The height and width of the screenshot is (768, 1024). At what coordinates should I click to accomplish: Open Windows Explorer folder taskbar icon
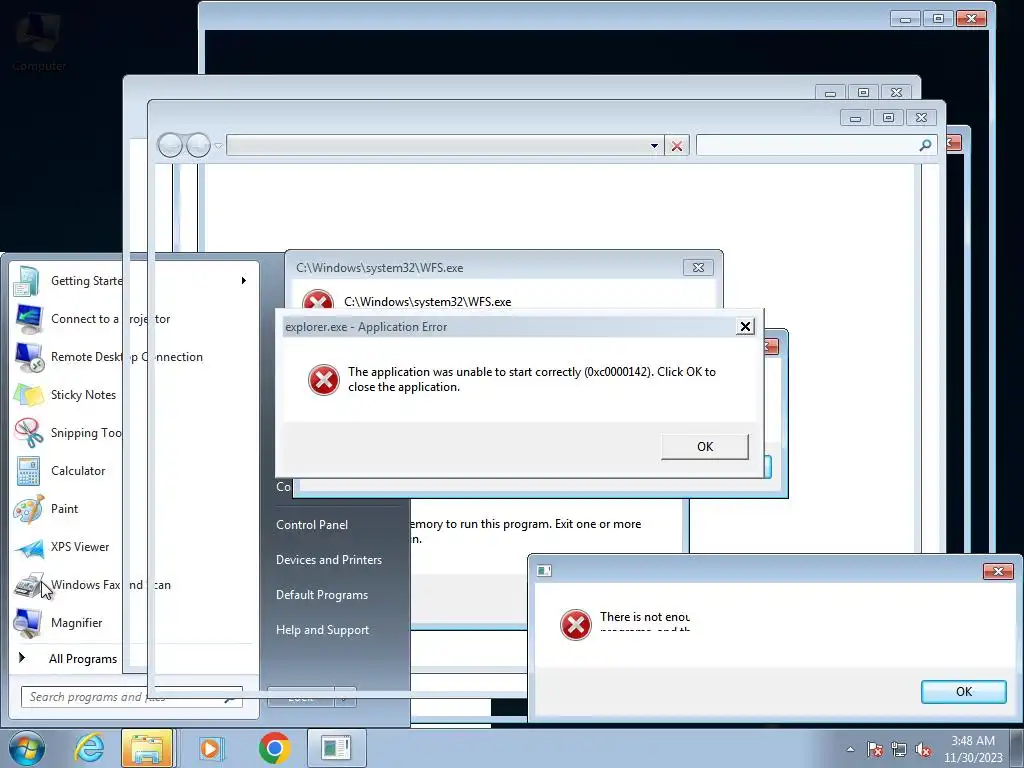(x=147, y=748)
